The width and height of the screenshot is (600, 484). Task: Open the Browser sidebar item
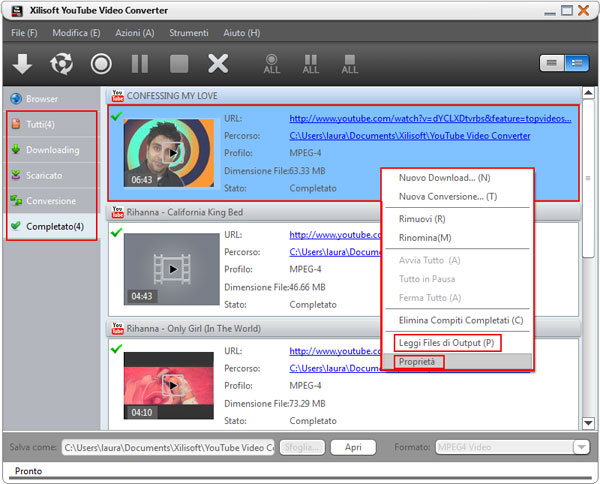[51, 99]
